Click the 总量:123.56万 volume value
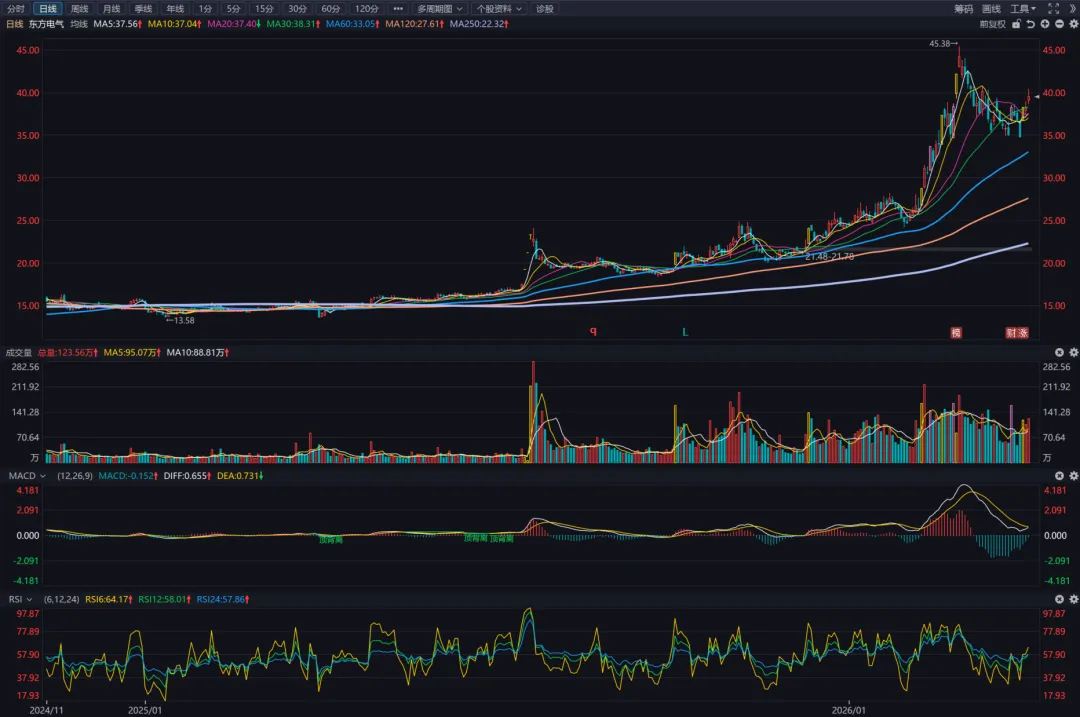 coord(68,353)
